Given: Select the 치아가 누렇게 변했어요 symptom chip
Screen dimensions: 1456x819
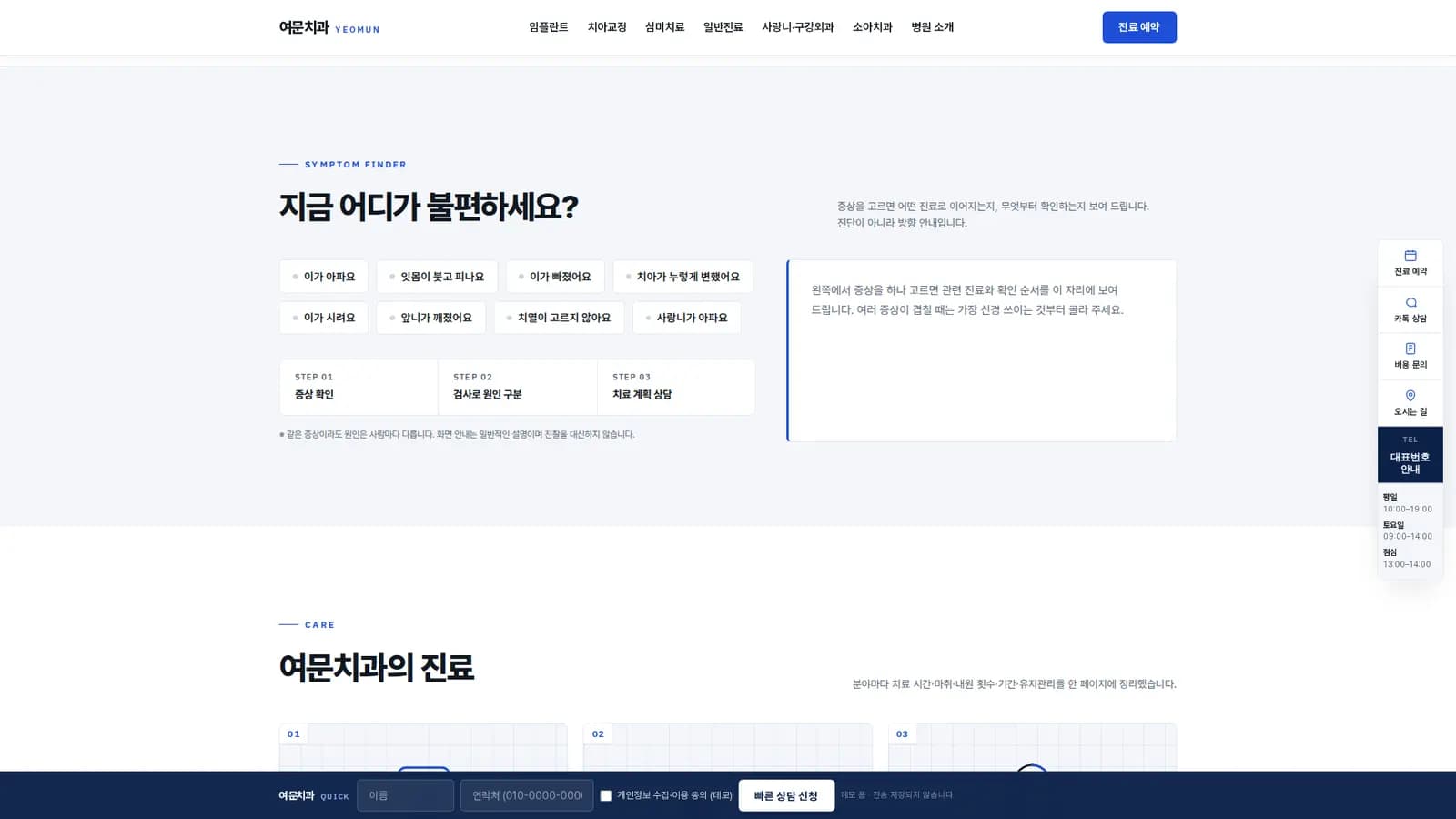Looking at the screenshot, I should pos(682,277).
